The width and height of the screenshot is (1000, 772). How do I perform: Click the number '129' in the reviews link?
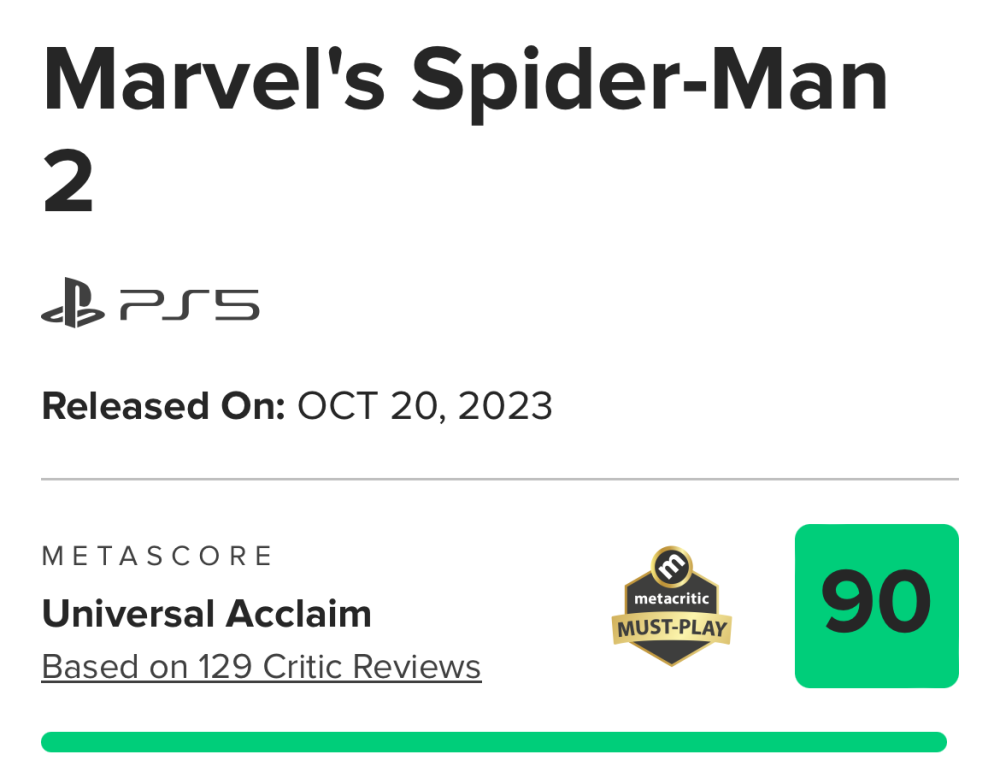(x=222, y=666)
